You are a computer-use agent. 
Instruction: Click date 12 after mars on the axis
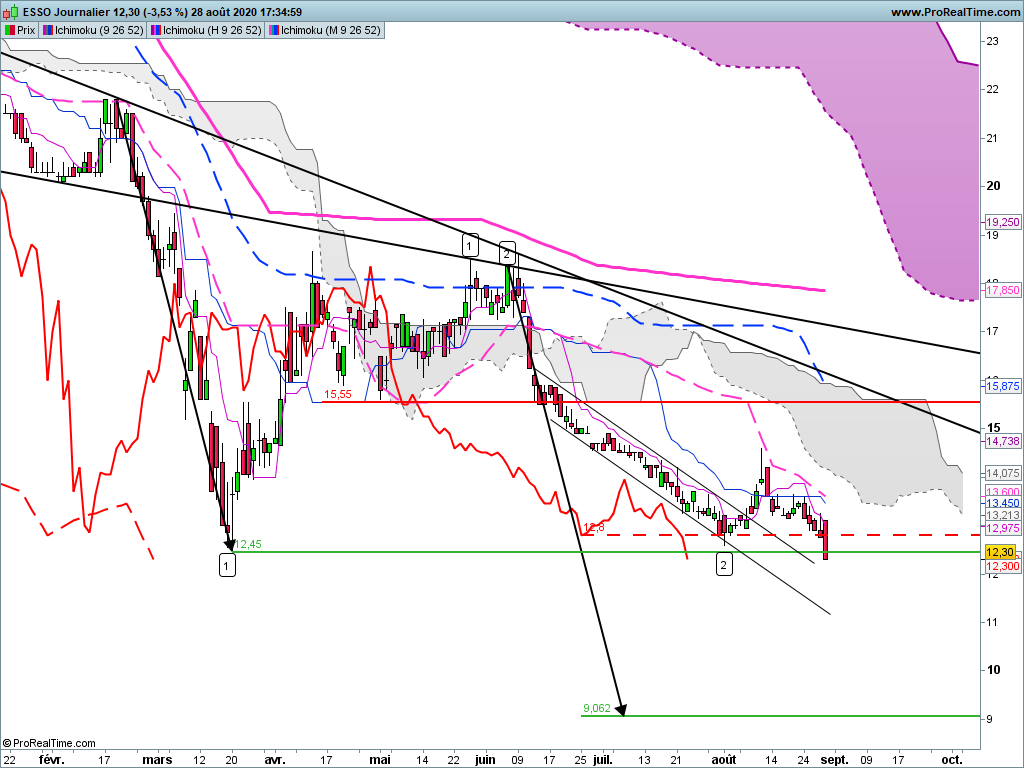pos(199,760)
